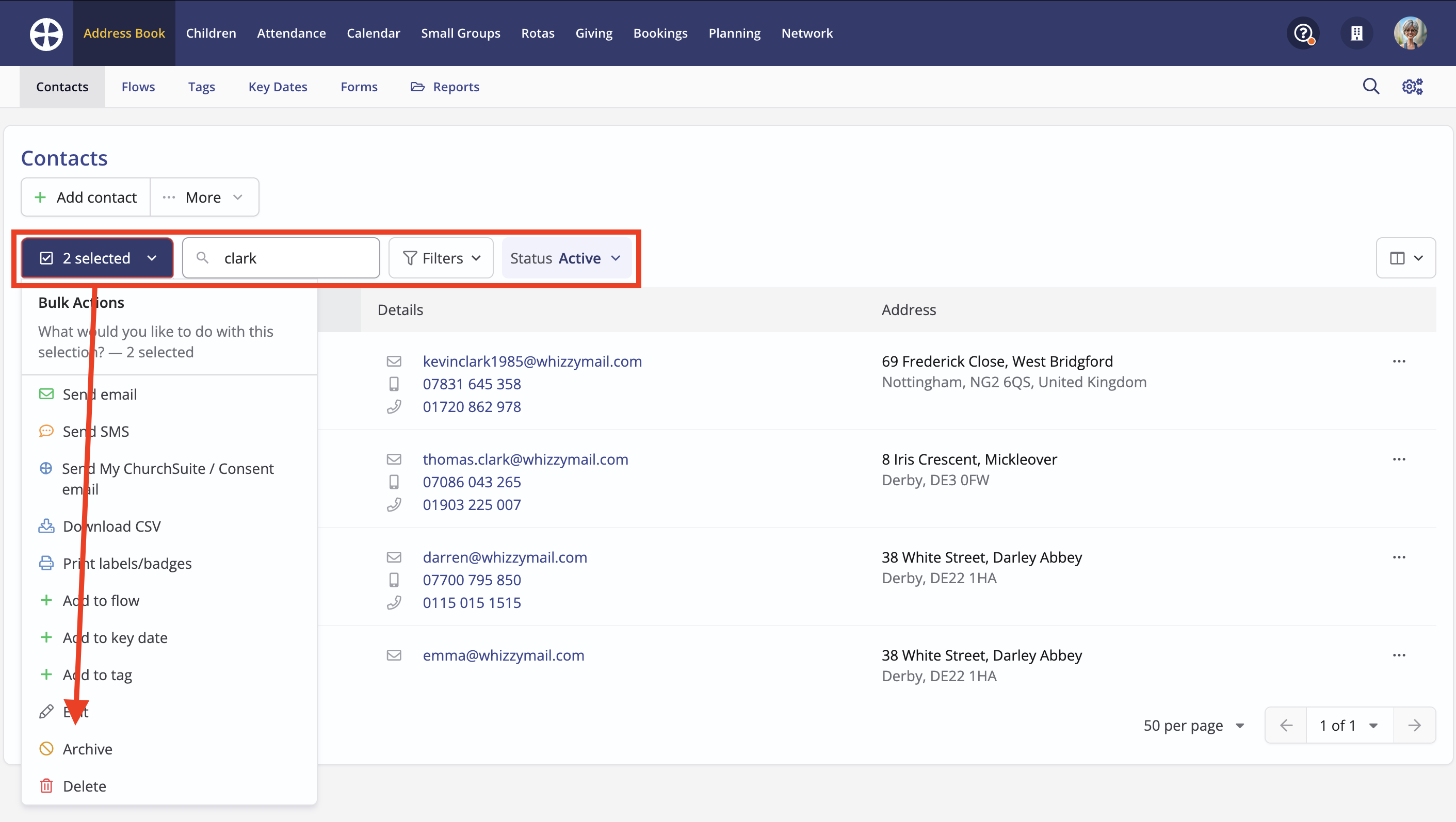The height and width of the screenshot is (822, 1456).
Task: Click the search magnifier icon in sub-navigation
Action: pos(1371,87)
